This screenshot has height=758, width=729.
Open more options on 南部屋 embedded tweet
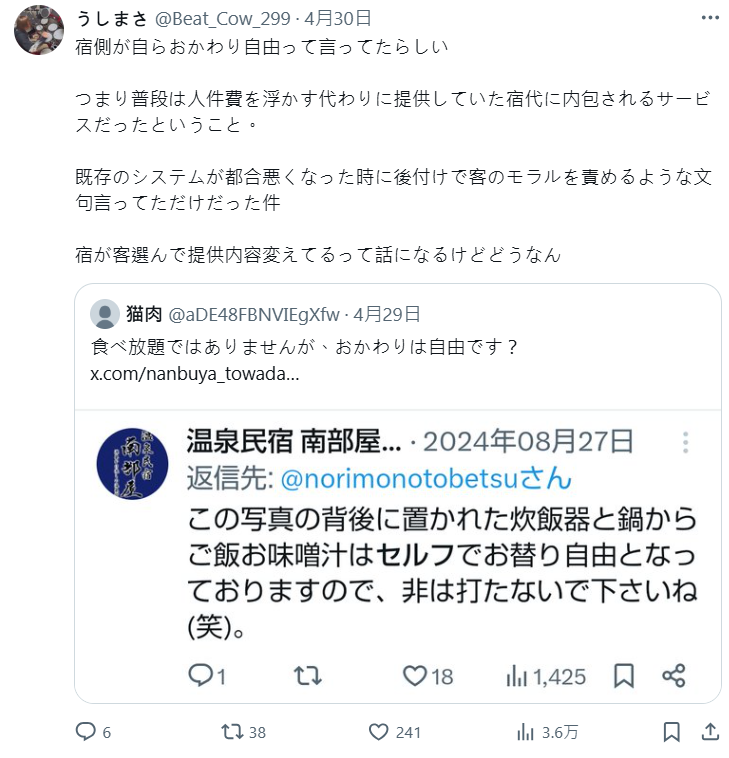pos(686,443)
